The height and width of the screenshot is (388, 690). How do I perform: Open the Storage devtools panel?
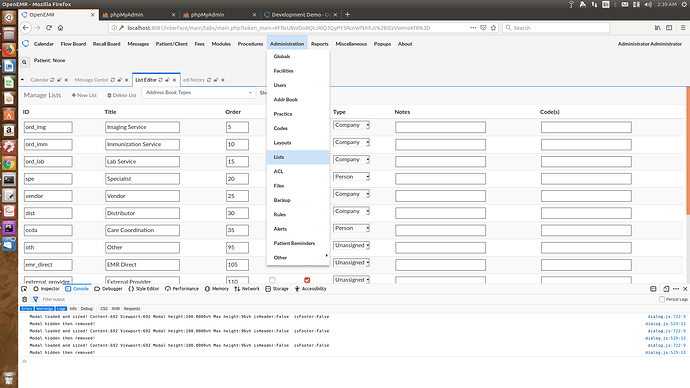(277, 289)
